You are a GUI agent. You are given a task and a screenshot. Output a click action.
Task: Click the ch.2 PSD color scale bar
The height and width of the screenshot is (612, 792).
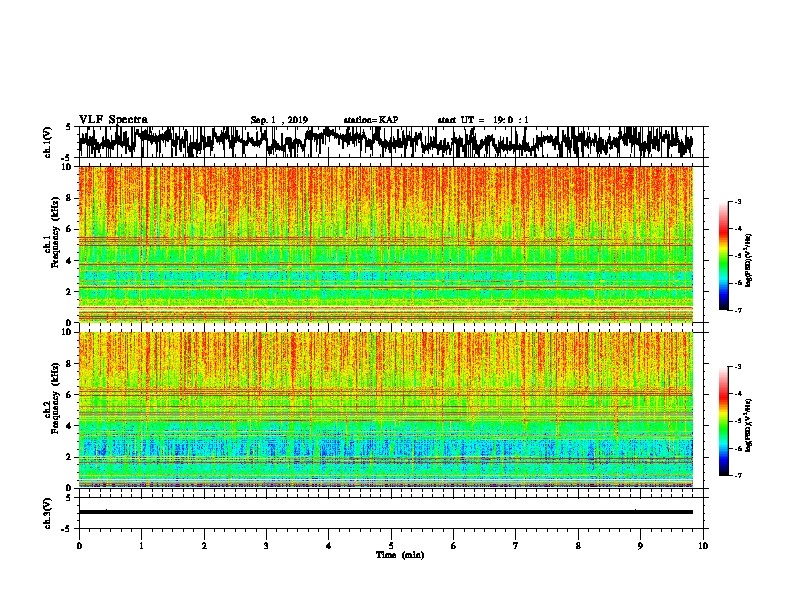724,421
